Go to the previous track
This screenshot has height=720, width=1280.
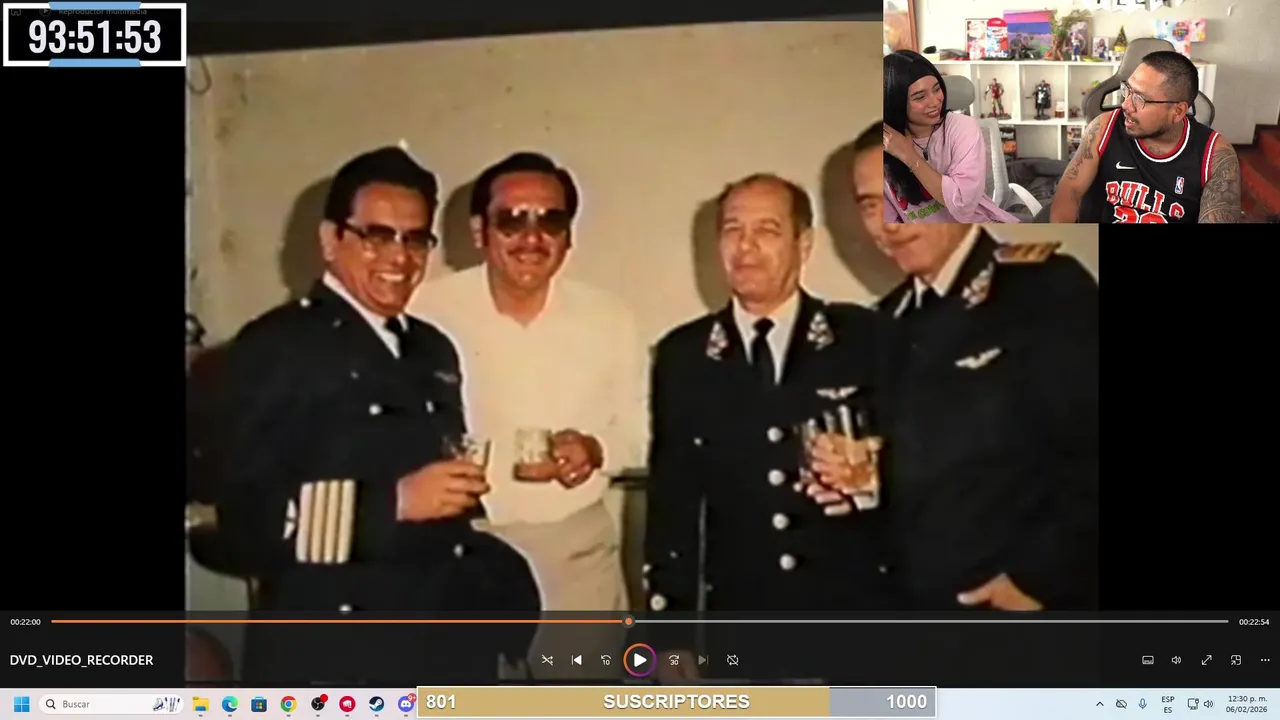pyautogui.click(x=577, y=660)
